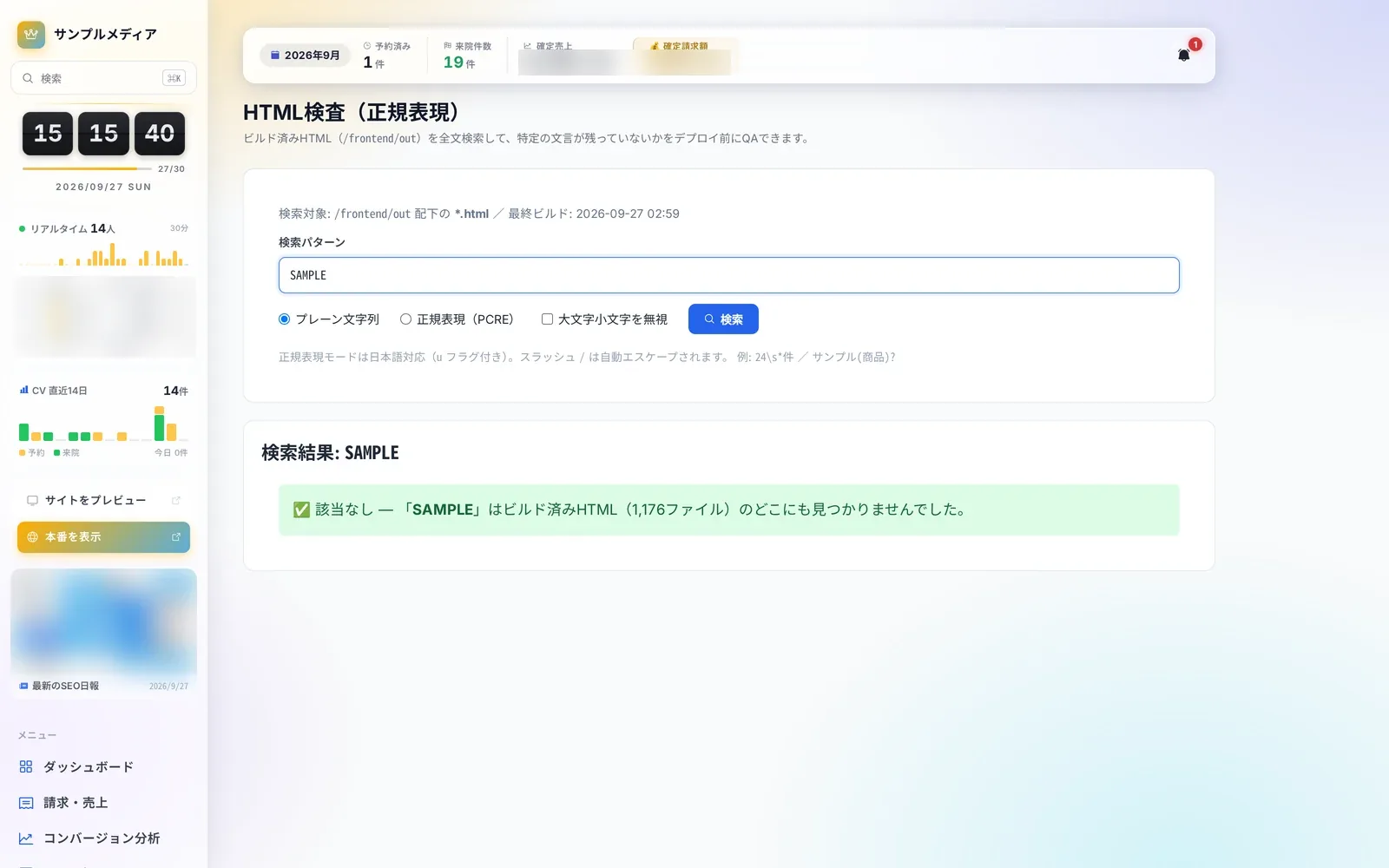Click the コンバージョン分析 chart icon
The width and height of the screenshot is (1389, 868).
click(x=26, y=838)
